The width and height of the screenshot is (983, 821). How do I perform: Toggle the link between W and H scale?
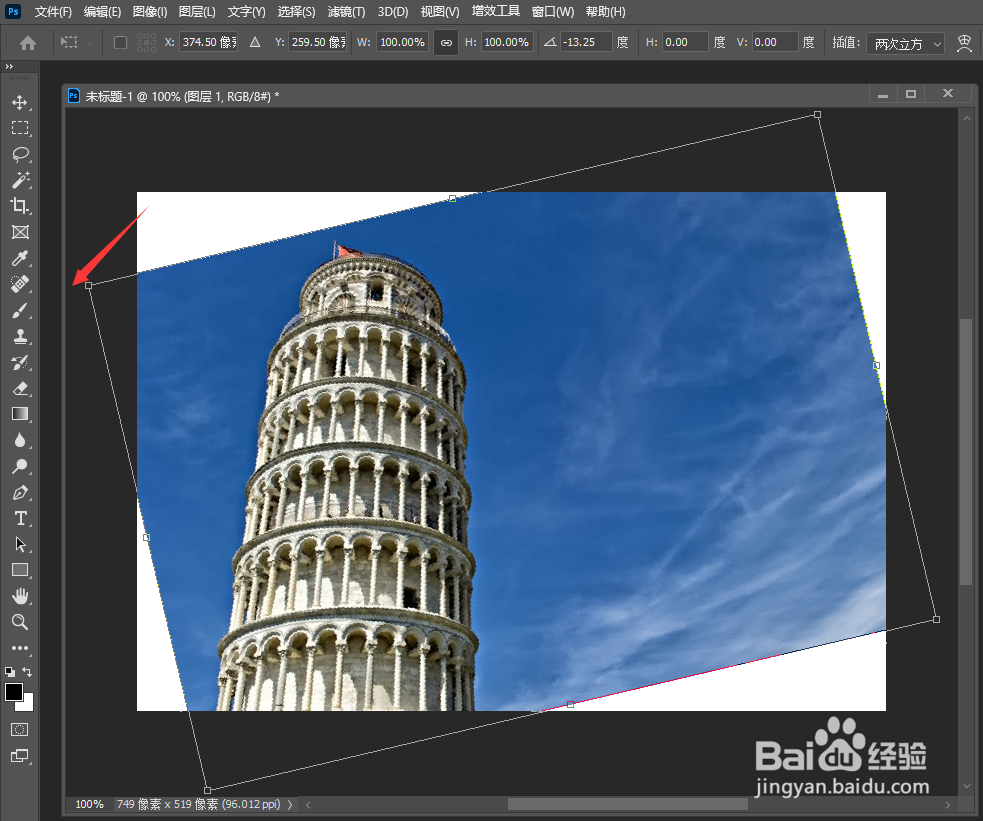tap(445, 42)
